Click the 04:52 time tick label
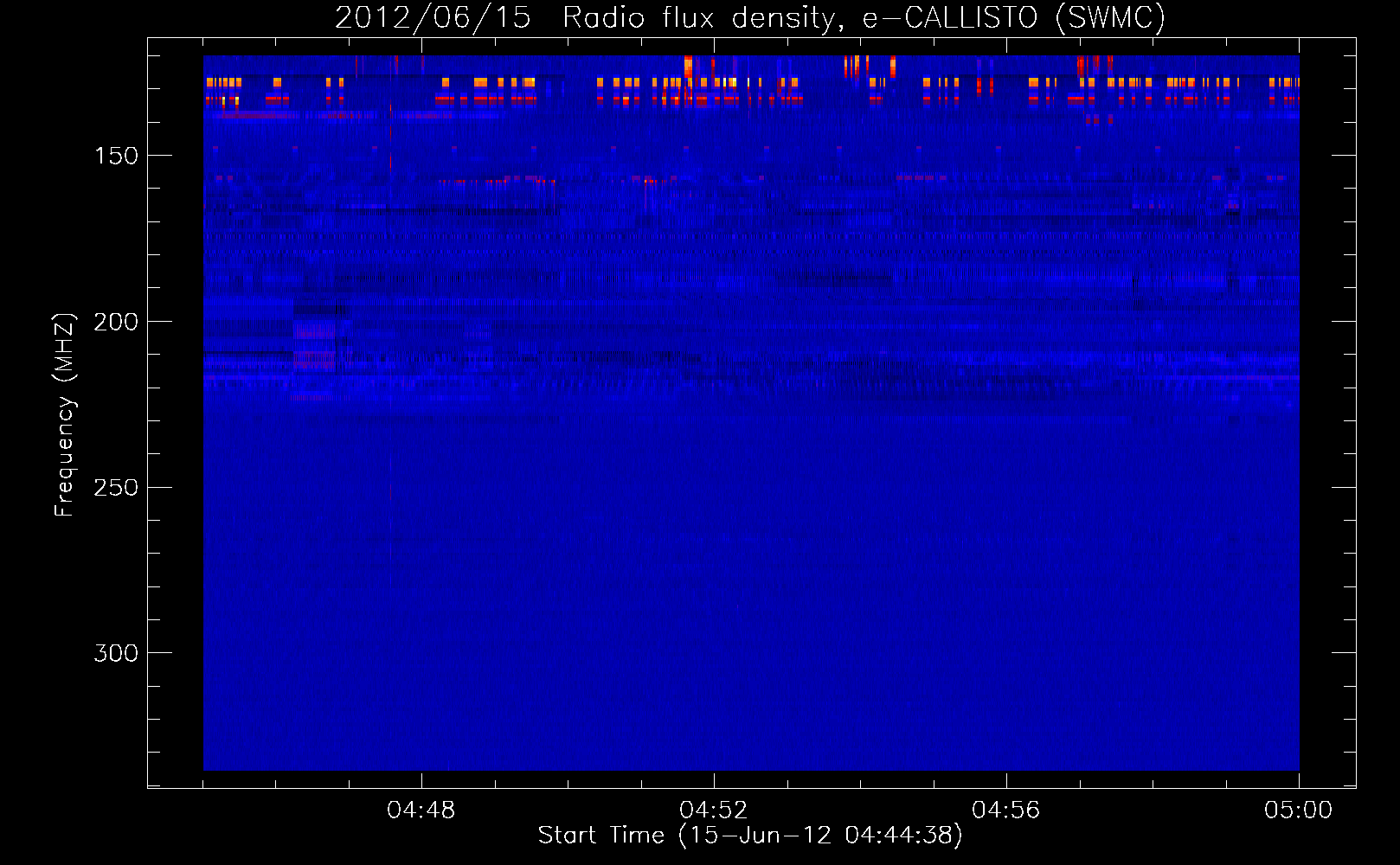1400x865 pixels. click(714, 811)
